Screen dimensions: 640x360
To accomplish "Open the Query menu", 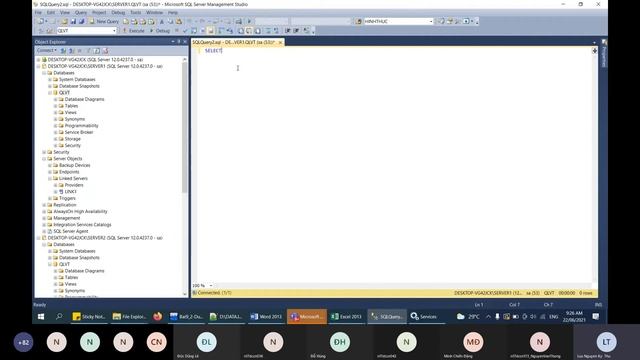I will pos(81,13).
